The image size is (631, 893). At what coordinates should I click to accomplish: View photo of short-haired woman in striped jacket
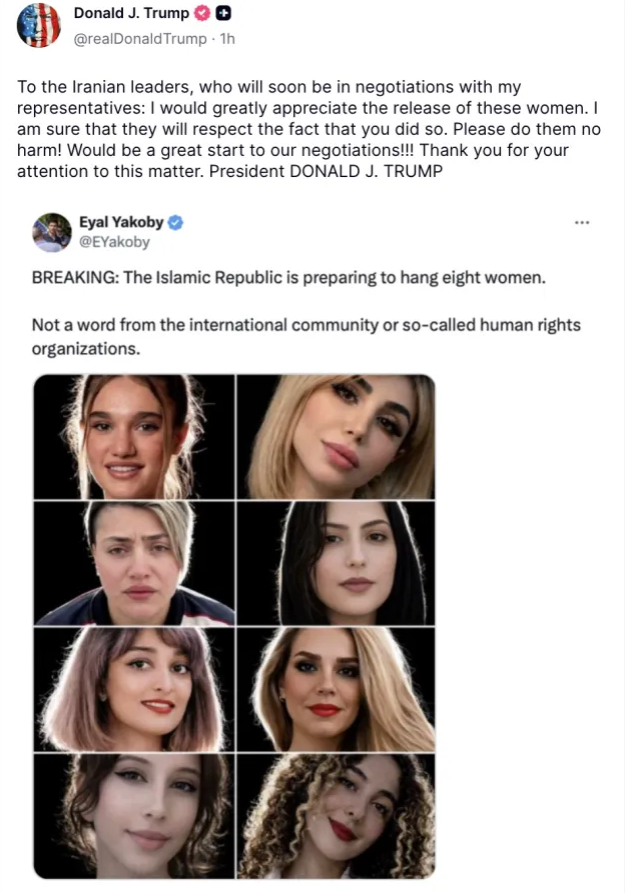coord(134,563)
